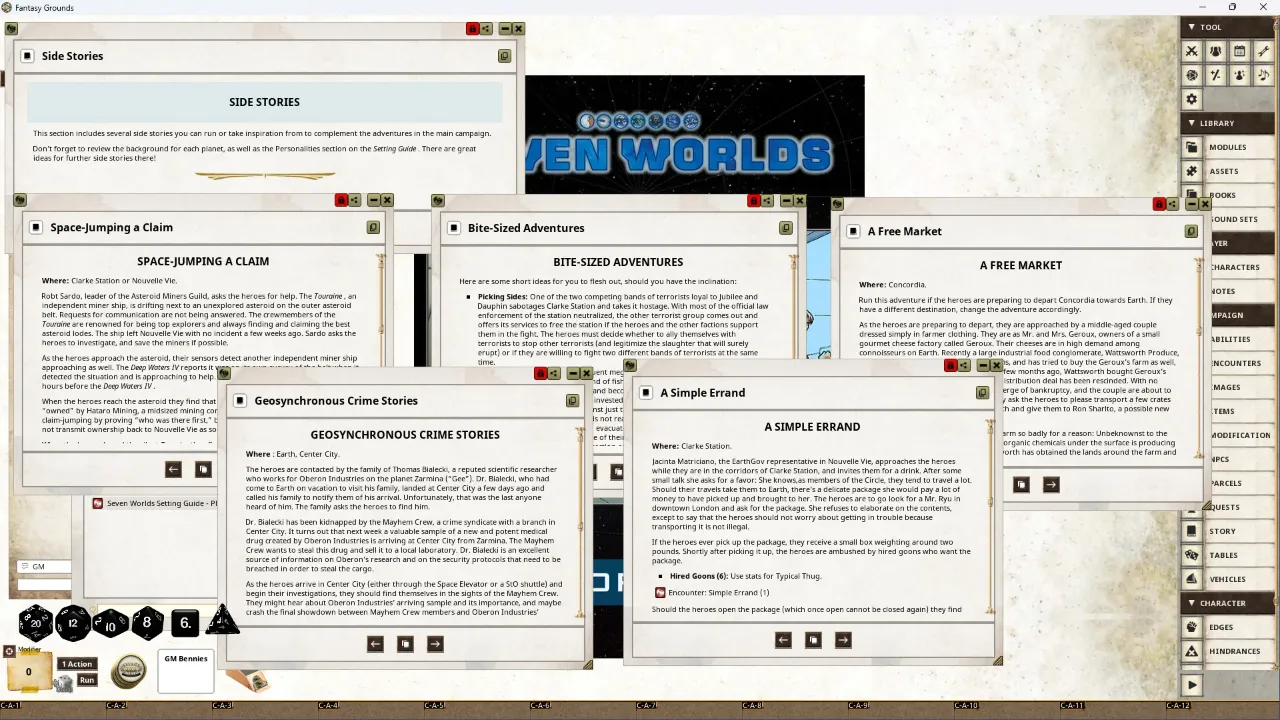Open the wrench options tool icon

tap(1263, 51)
